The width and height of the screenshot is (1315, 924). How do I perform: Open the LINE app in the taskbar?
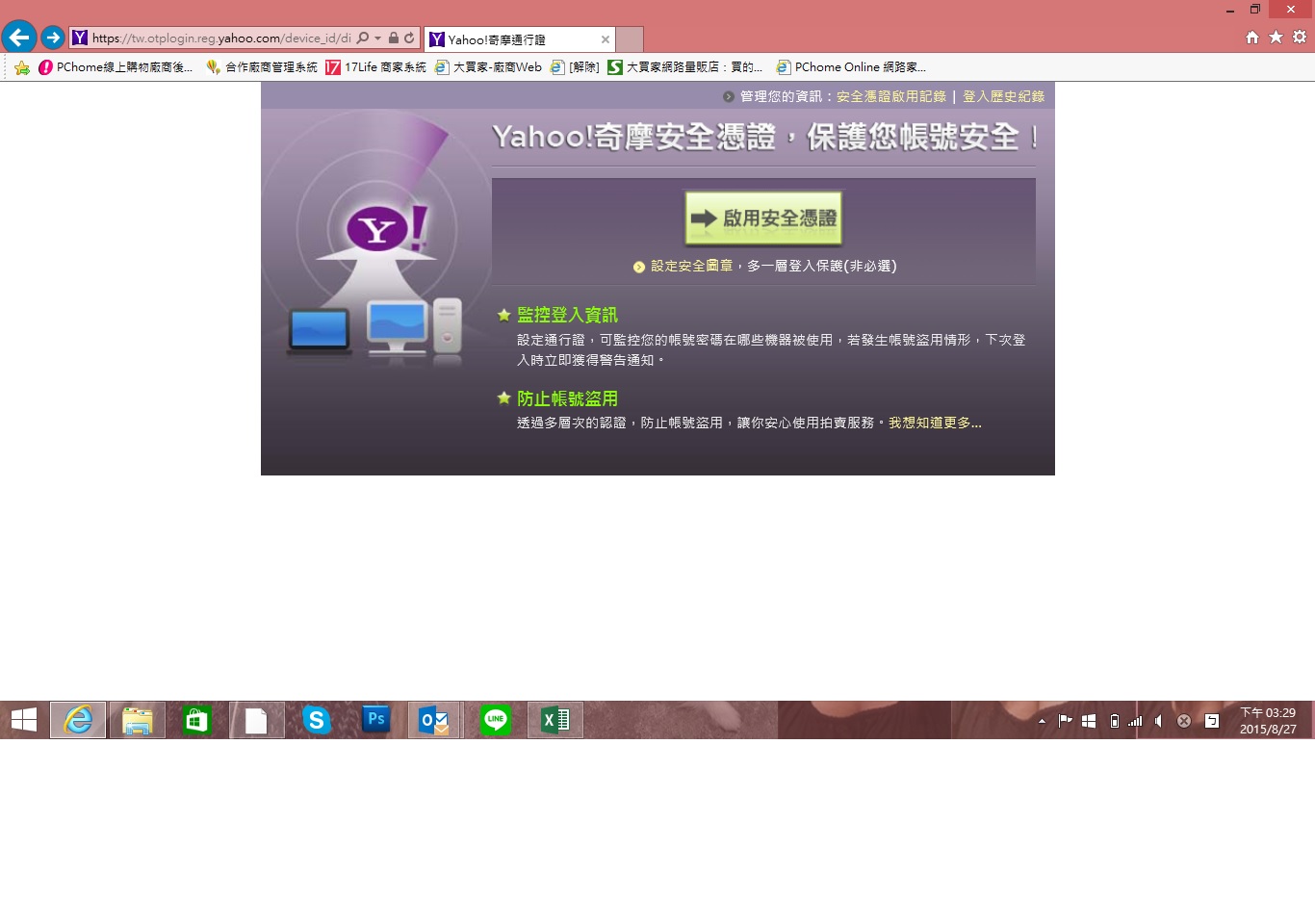coord(496,720)
